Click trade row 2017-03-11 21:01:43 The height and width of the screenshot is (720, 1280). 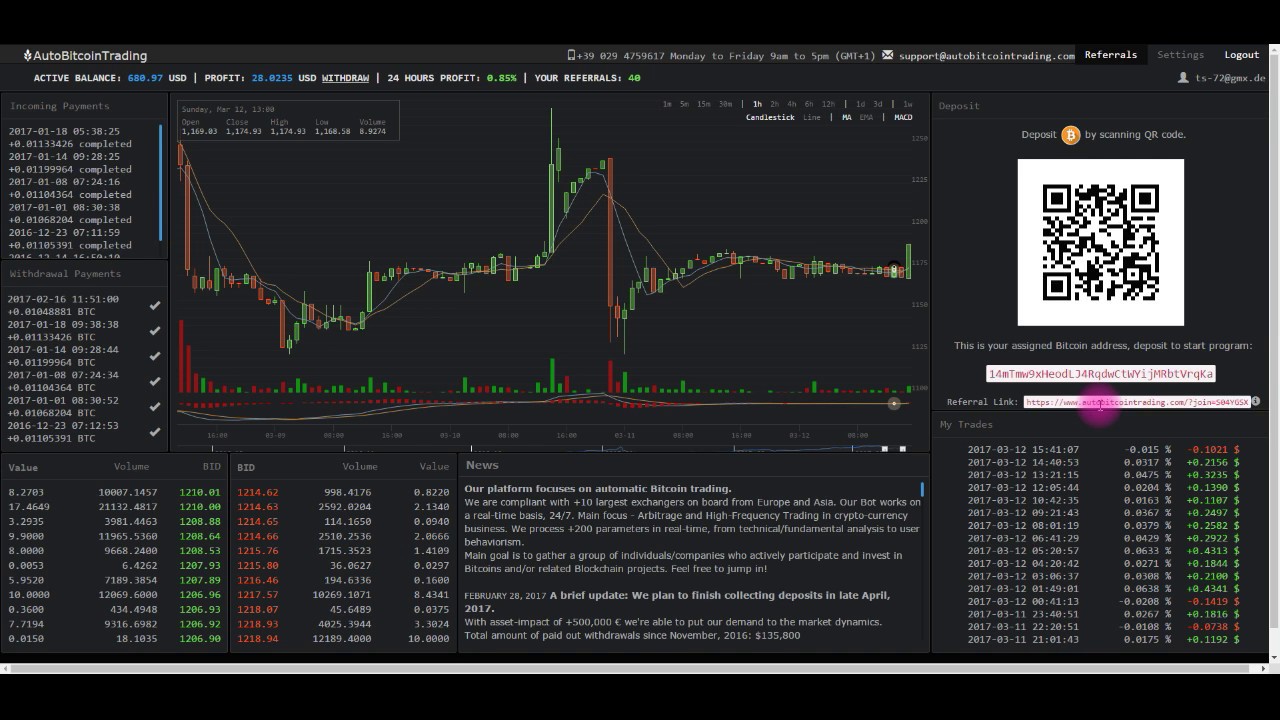pyautogui.click(x=1103, y=640)
